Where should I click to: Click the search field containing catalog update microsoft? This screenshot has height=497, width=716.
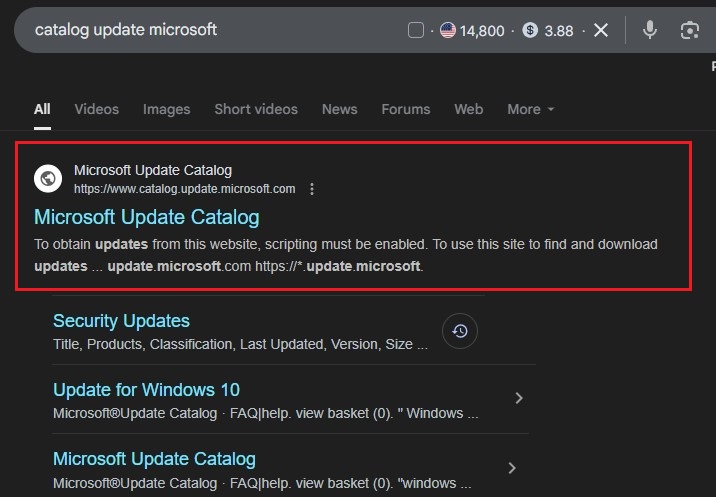pos(200,30)
